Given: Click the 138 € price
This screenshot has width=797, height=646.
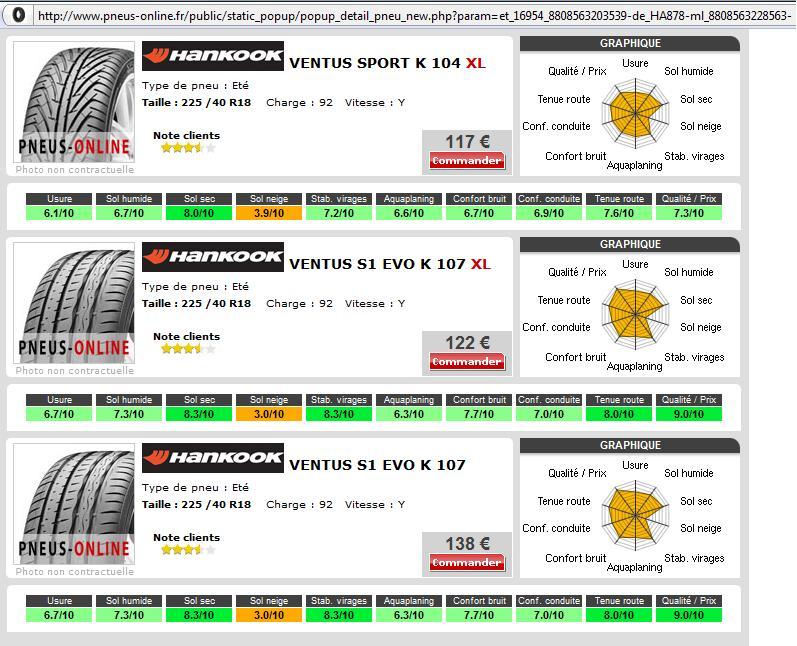Looking at the screenshot, I should tap(467, 543).
